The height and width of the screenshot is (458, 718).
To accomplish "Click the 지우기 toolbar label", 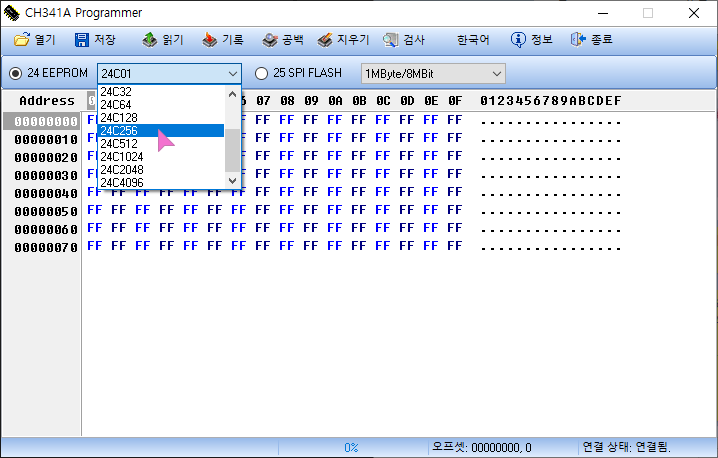I will click(353, 40).
